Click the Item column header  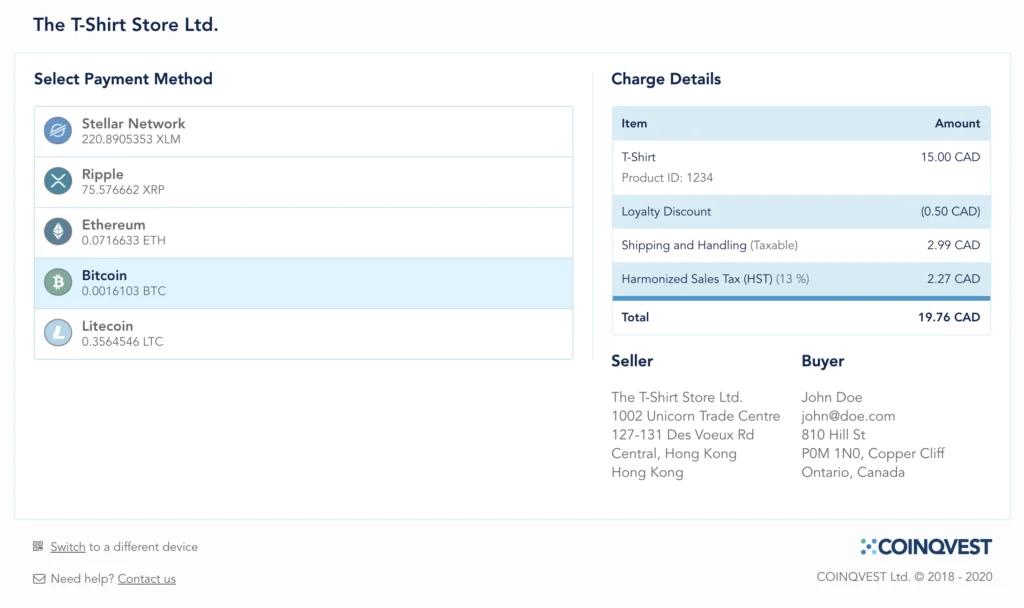(634, 123)
